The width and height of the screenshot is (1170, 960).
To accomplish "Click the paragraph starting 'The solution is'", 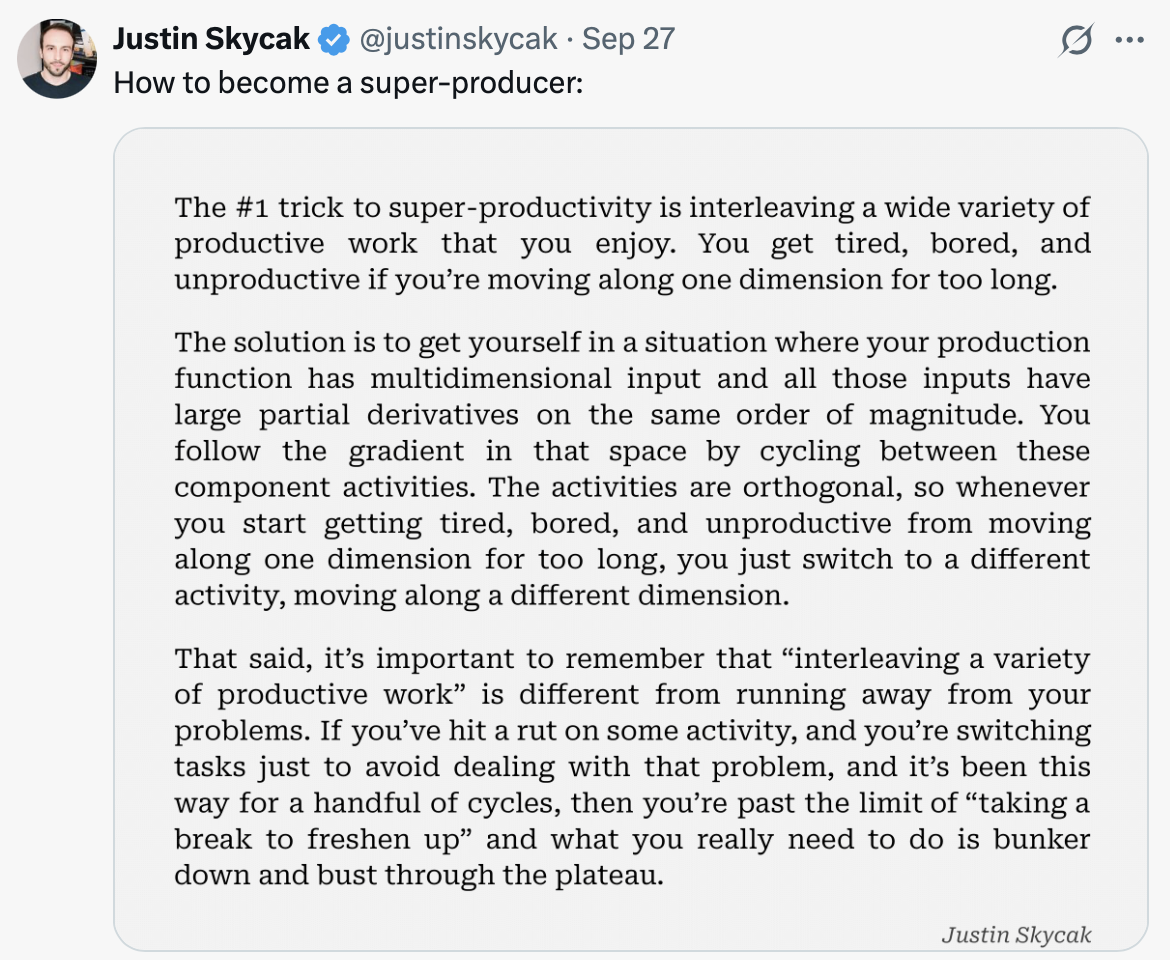I will pos(632,468).
